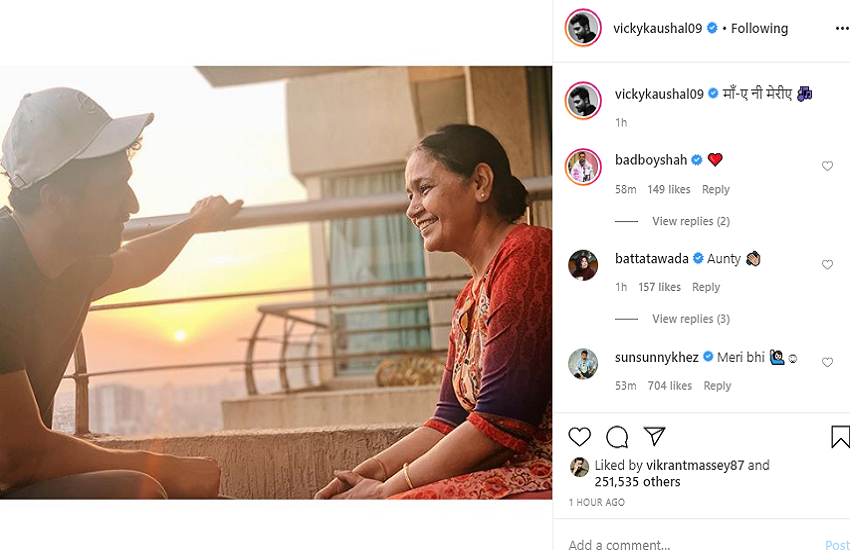The image size is (850, 550).
Task: Like the post with the heart icon
Action: (579, 437)
